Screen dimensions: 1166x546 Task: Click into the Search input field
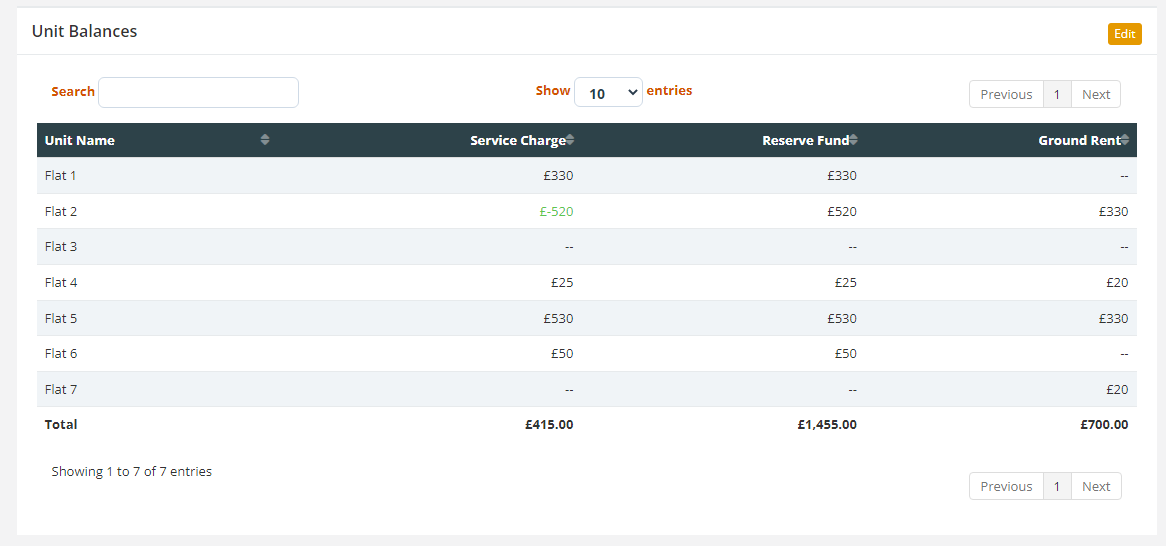click(198, 92)
